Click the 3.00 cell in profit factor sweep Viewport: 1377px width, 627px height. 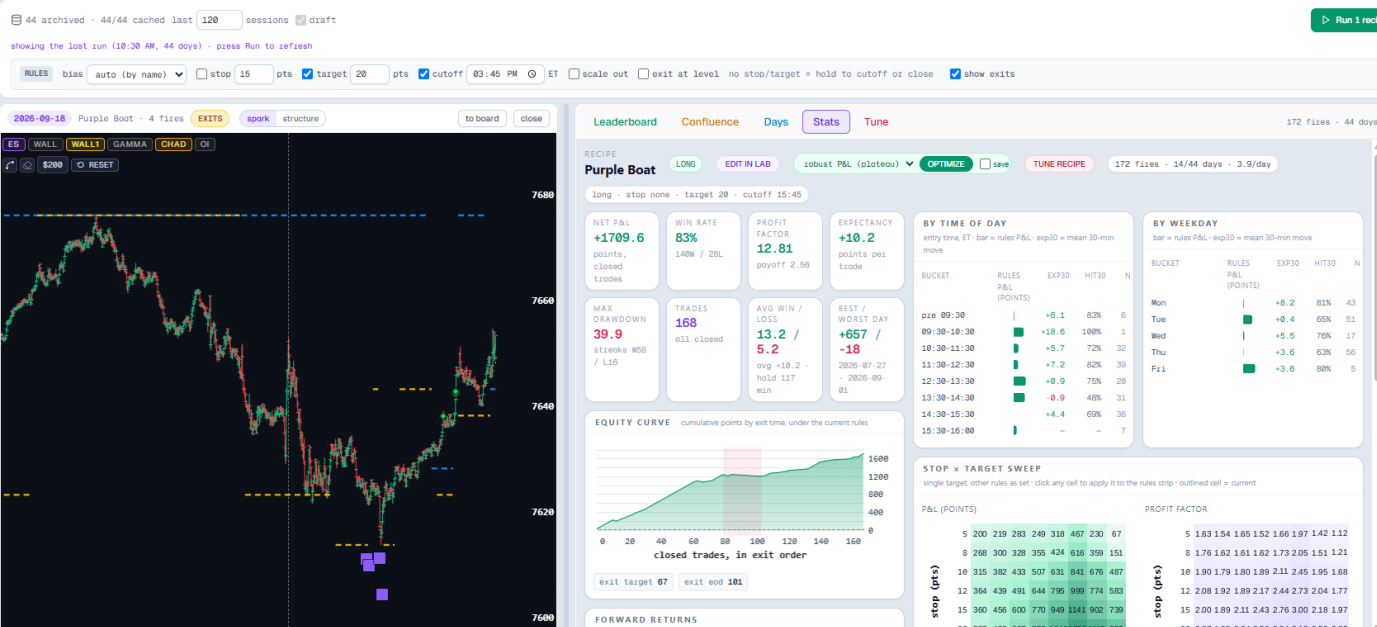click(x=1300, y=610)
